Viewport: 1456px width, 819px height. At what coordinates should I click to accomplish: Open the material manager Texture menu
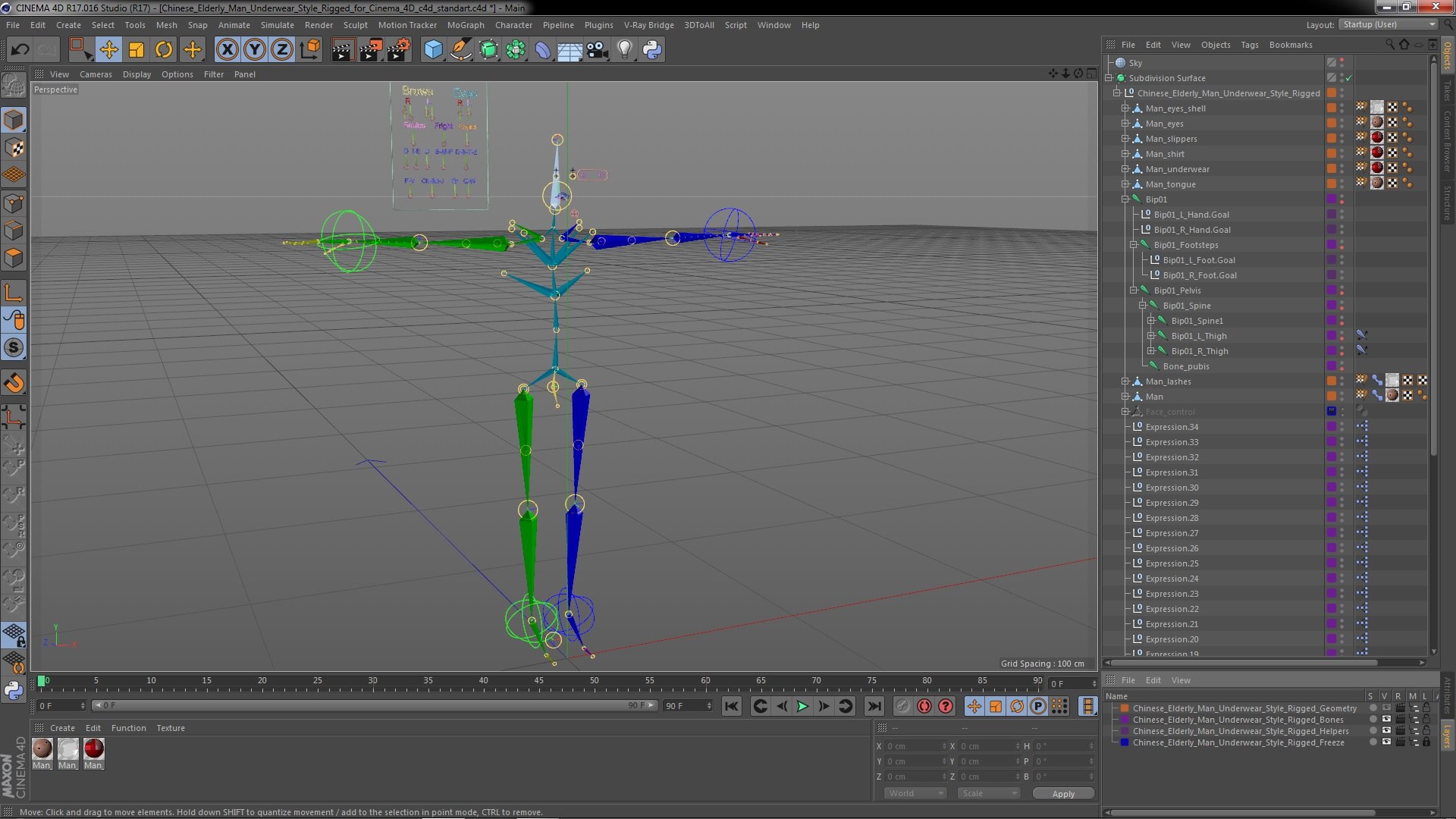[x=171, y=728]
